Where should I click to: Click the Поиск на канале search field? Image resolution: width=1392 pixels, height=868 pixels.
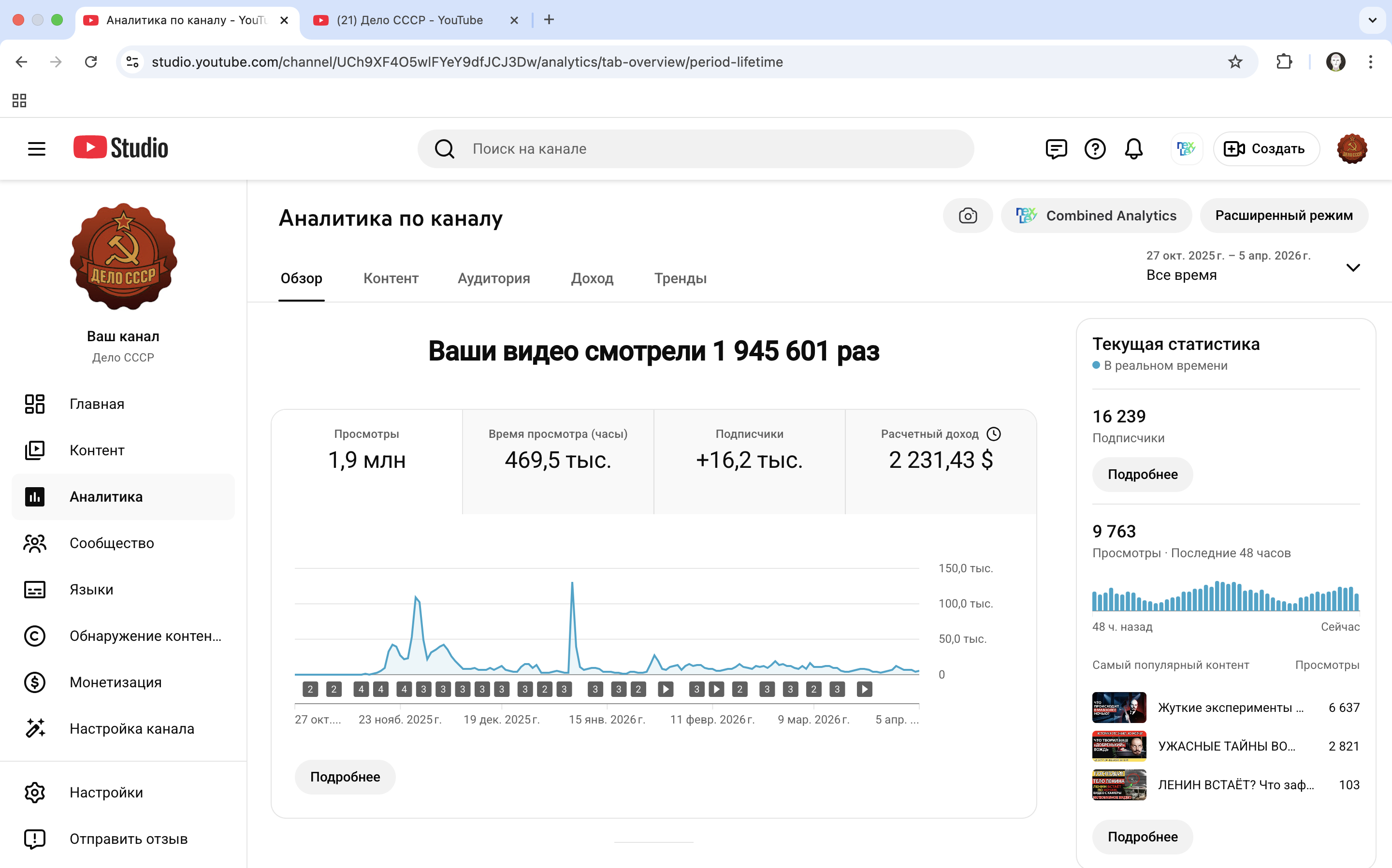pyautogui.click(x=696, y=149)
